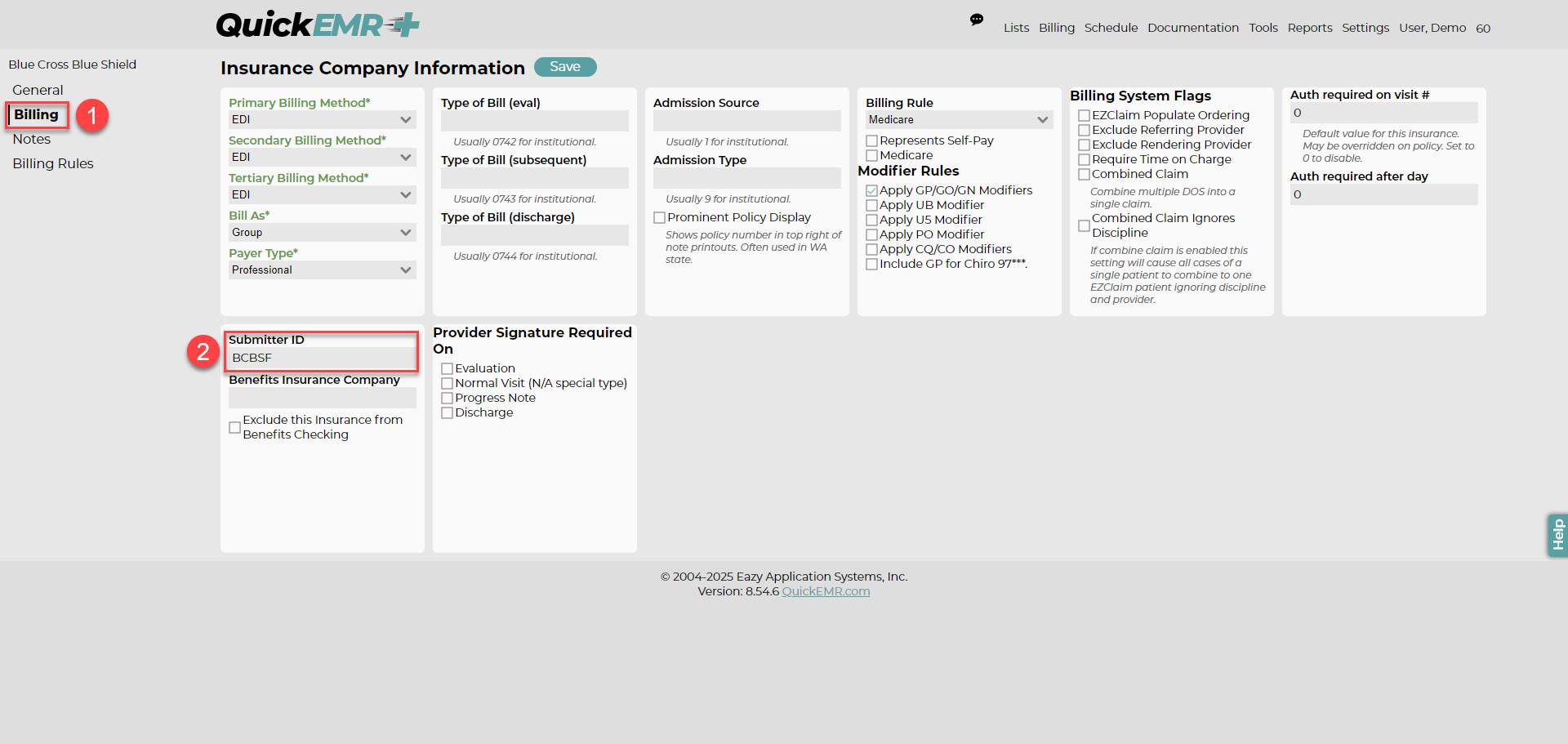Screen dimensions: 1568x744
Task: Click the Auth required on visit # field
Action: coord(1384,113)
